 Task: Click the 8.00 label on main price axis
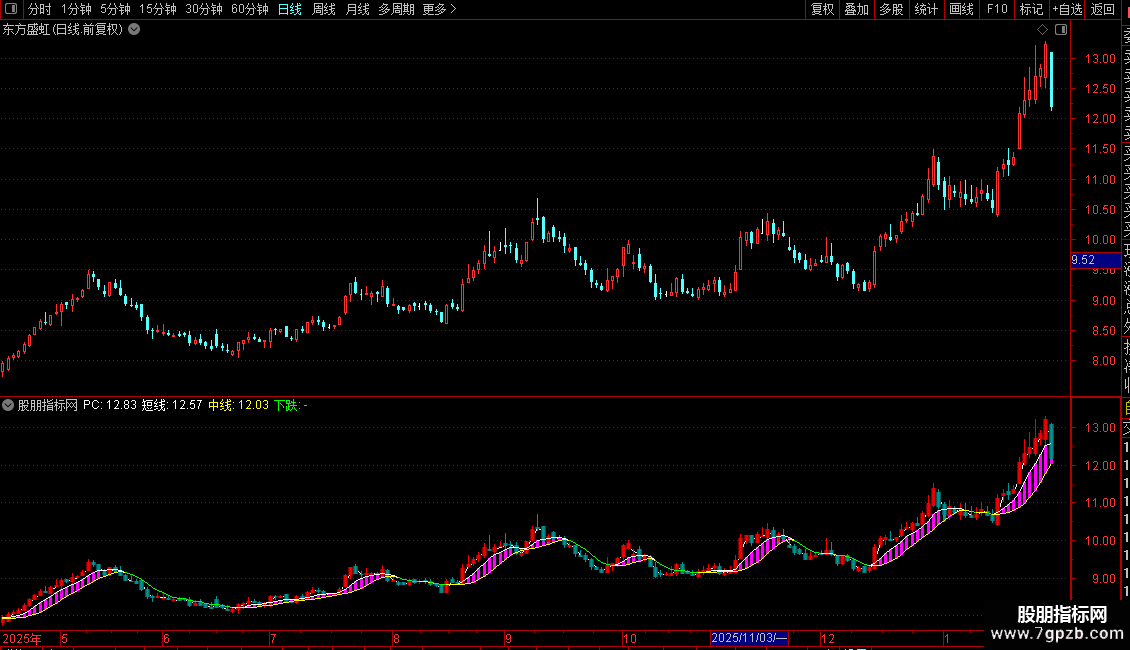point(1103,361)
